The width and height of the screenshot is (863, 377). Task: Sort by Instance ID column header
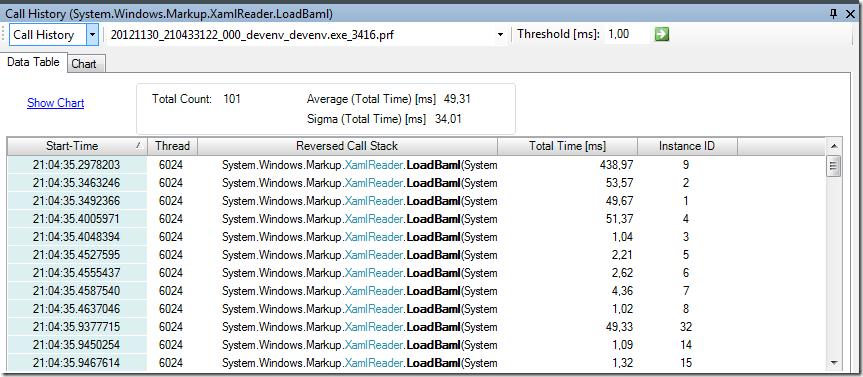coord(687,146)
